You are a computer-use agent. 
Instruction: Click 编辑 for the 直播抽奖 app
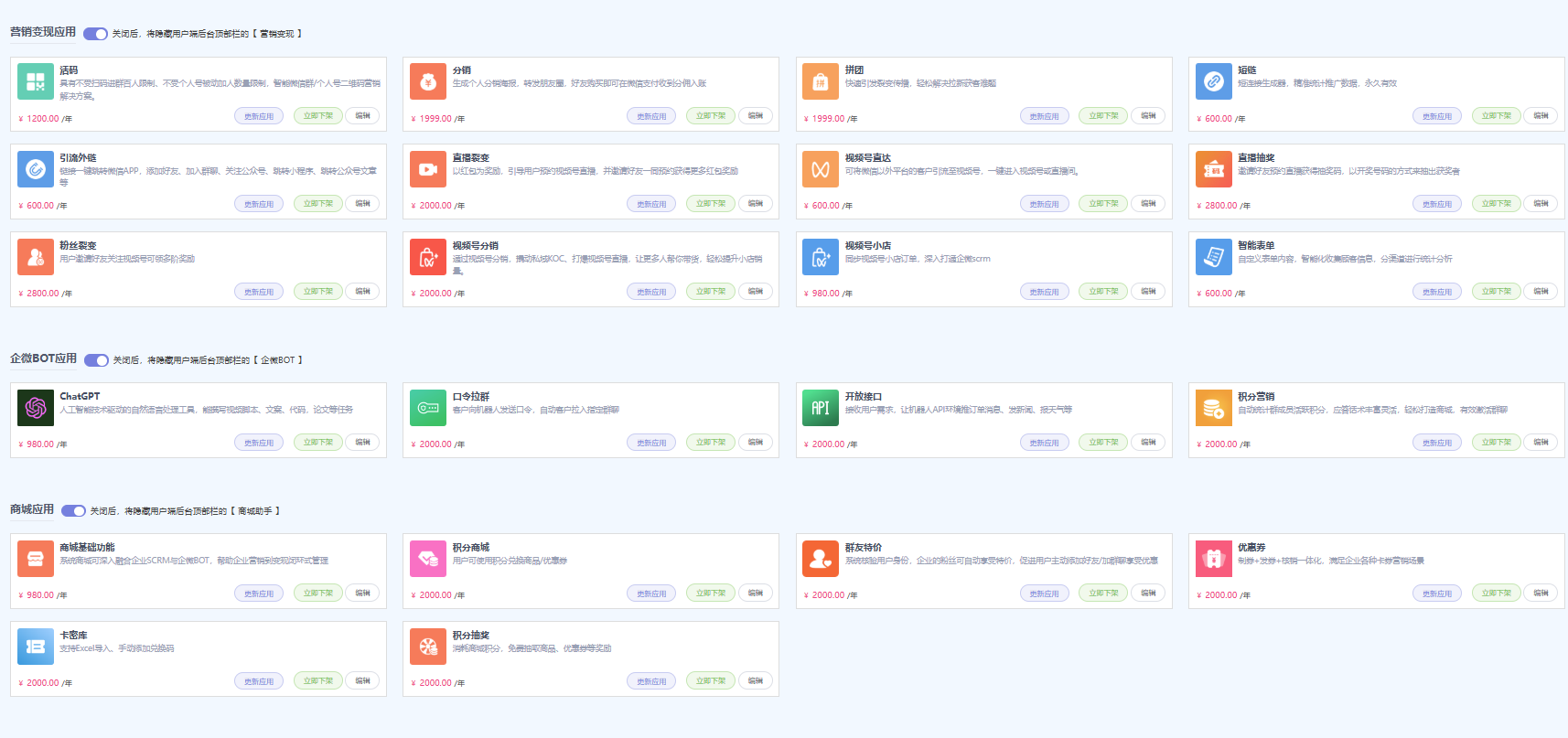click(x=1541, y=204)
